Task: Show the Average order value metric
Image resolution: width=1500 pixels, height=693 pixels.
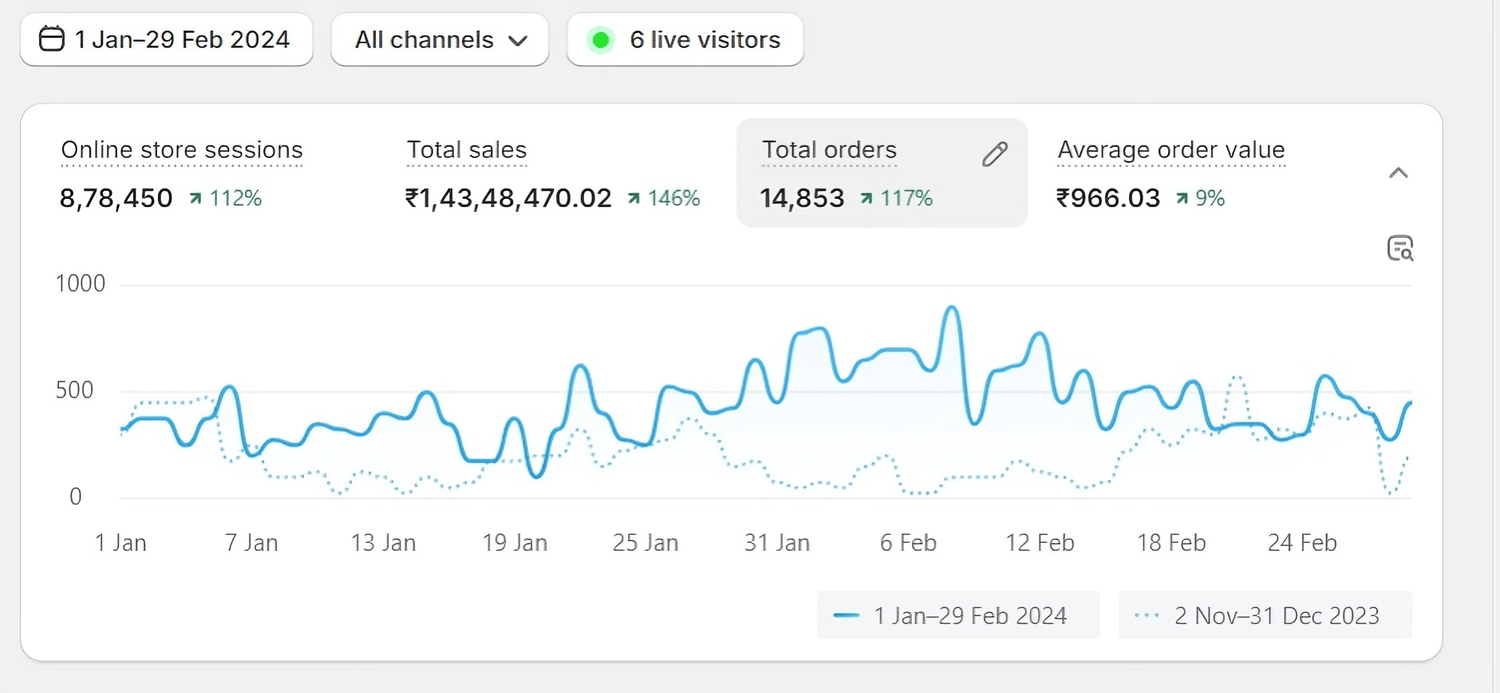Action: pyautogui.click(x=1170, y=151)
